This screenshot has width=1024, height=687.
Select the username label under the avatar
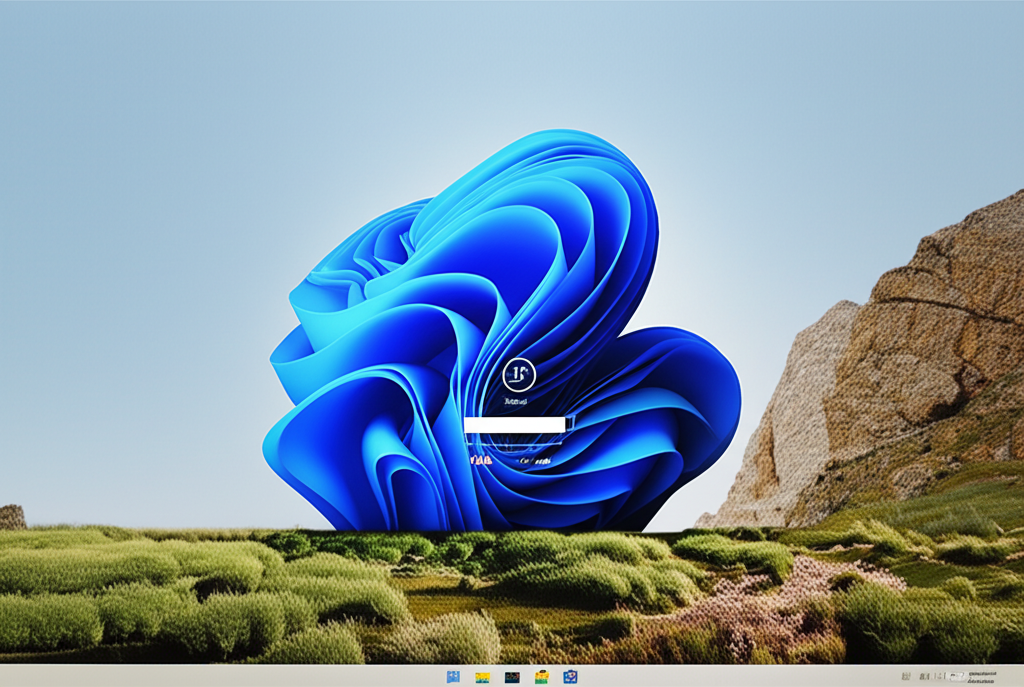pyautogui.click(x=516, y=402)
